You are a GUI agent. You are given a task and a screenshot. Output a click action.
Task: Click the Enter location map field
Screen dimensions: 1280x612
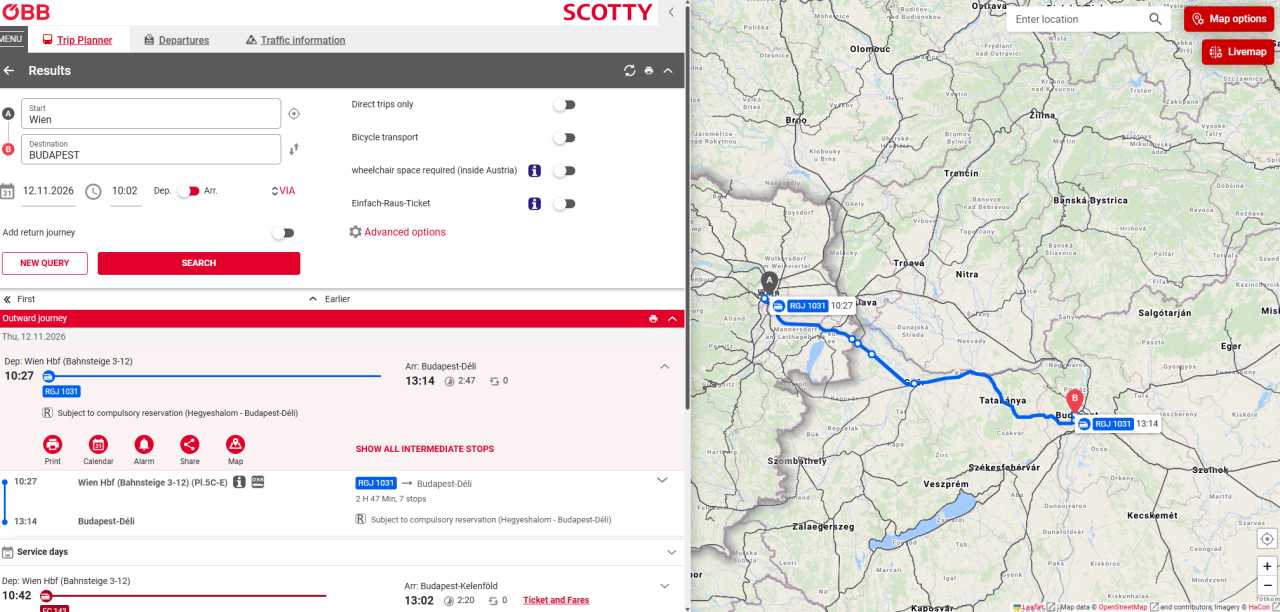pyautogui.click(x=1078, y=19)
